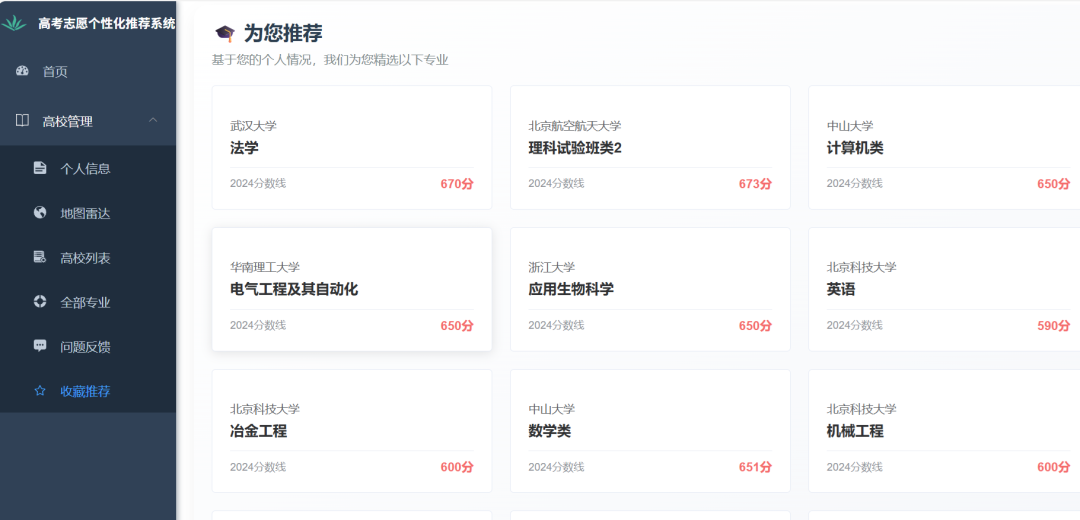Select the 全部专业 menu entry
This screenshot has height=520, width=1080.
pos(88,302)
